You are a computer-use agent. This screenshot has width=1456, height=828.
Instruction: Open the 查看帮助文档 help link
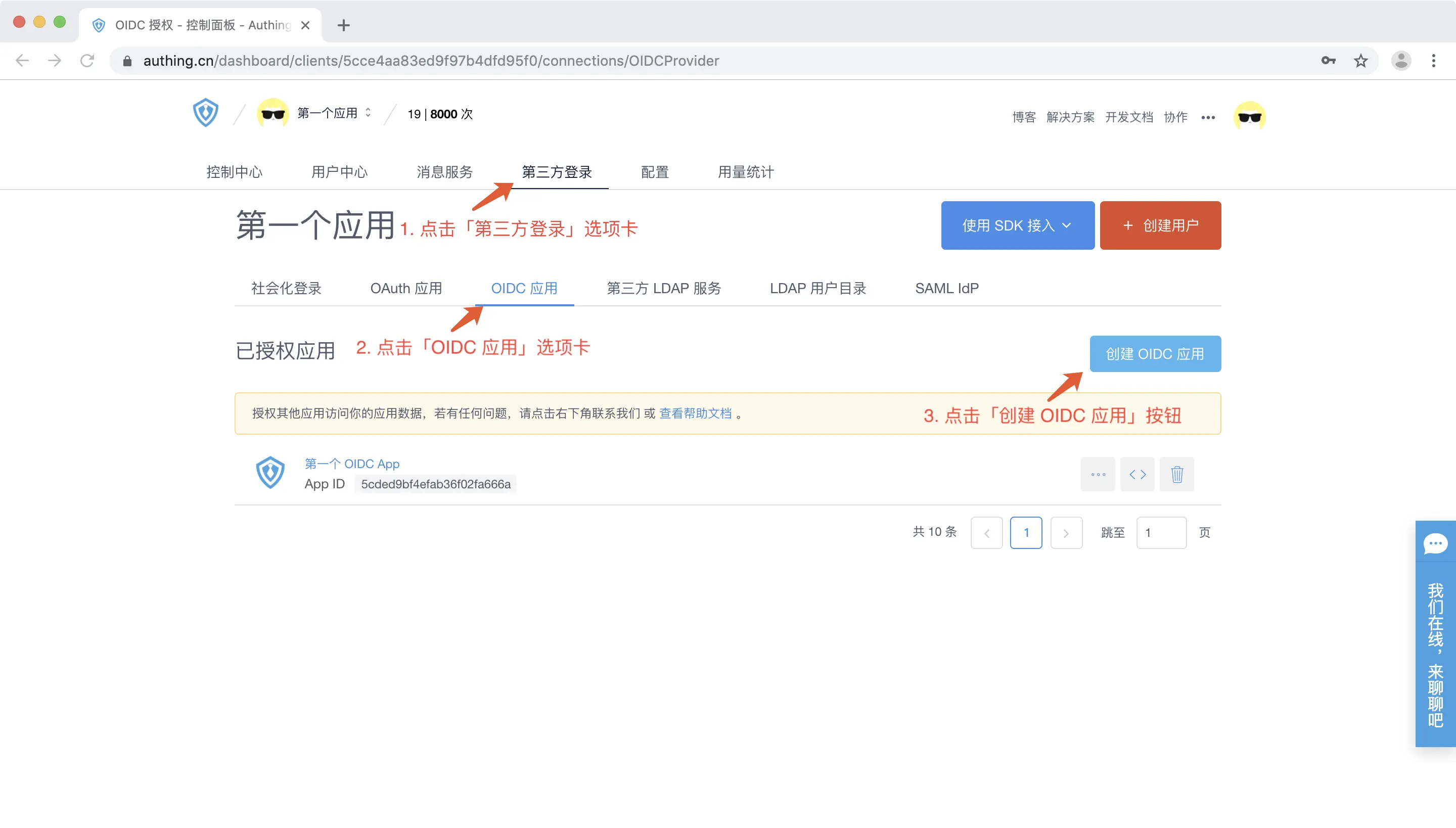click(695, 413)
